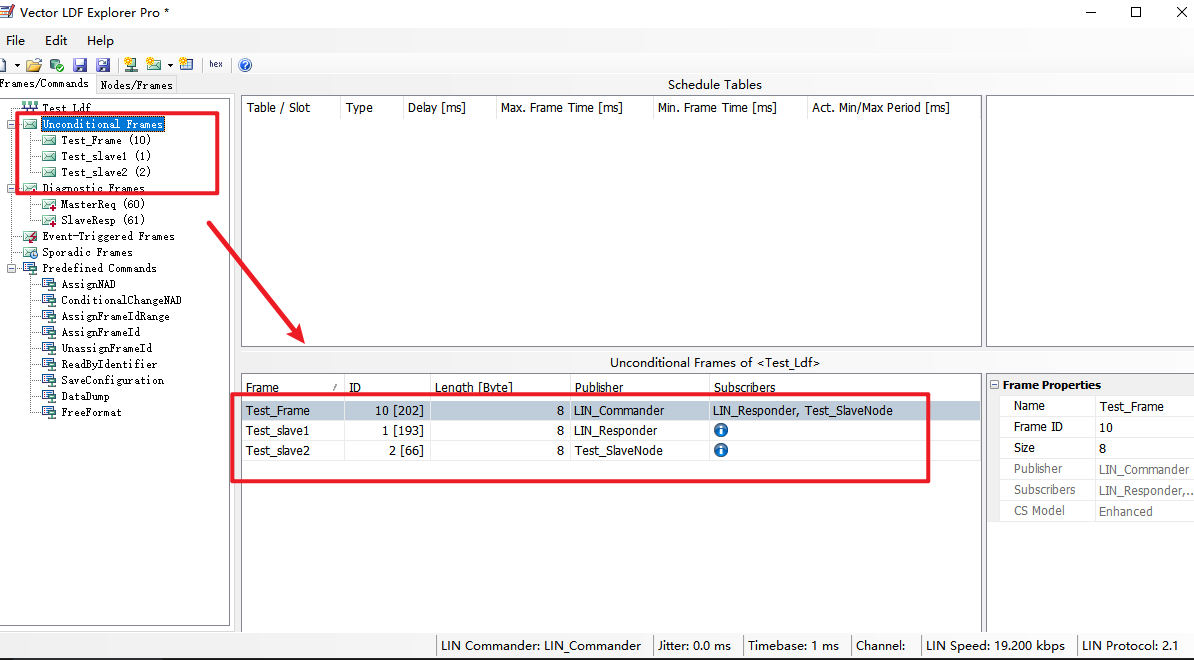Select Sporadic Frames tree node

click(x=87, y=252)
